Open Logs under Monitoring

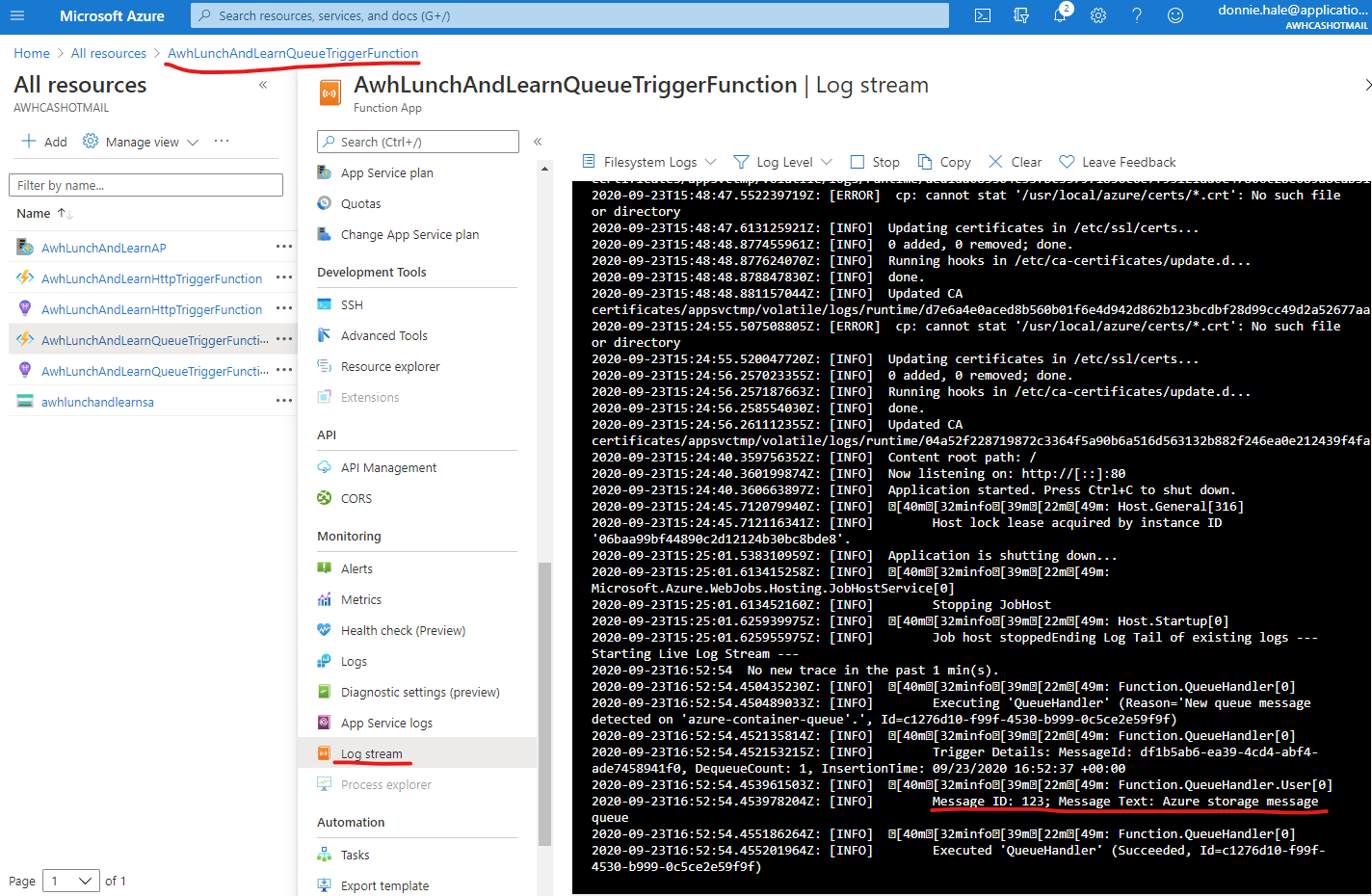coord(354,661)
